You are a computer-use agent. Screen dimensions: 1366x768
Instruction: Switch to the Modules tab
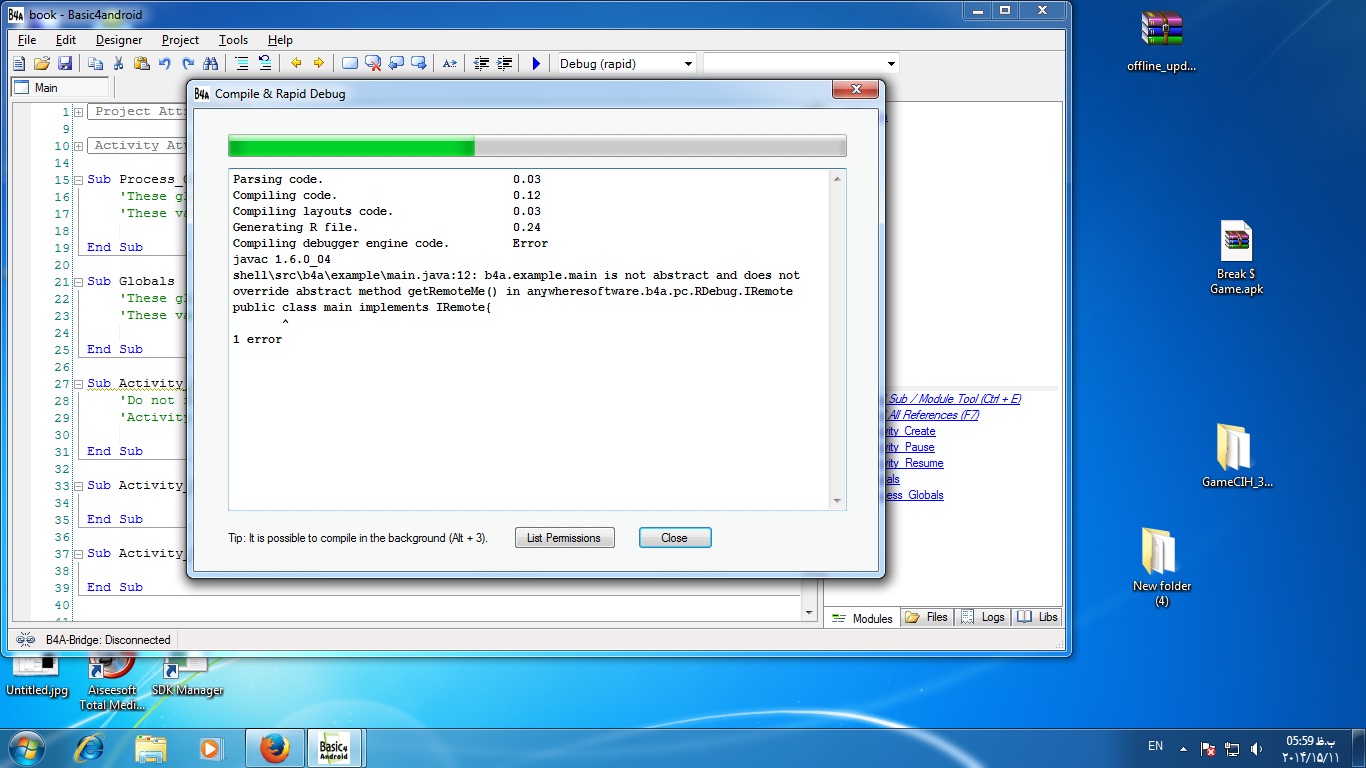[x=862, y=618]
